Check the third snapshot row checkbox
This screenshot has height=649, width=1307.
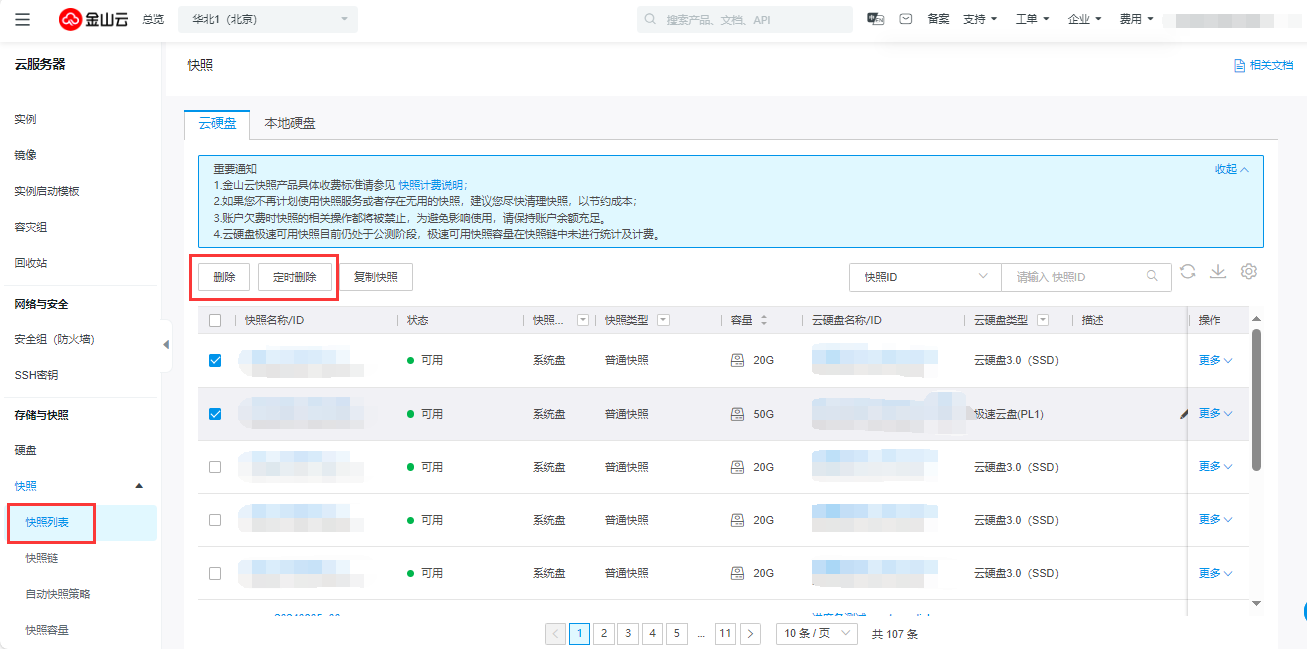coord(215,467)
